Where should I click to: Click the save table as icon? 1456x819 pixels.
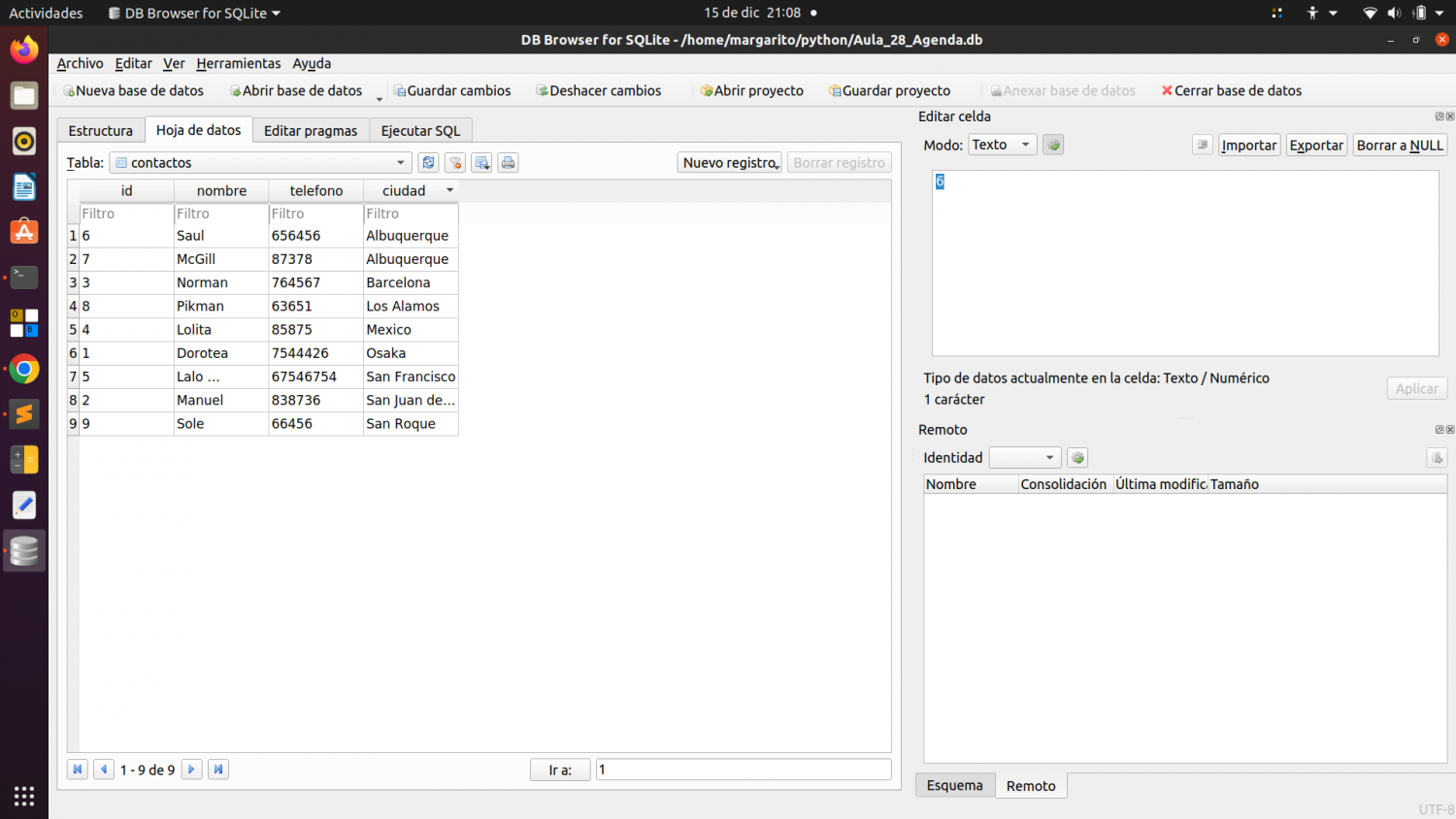point(481,163)
